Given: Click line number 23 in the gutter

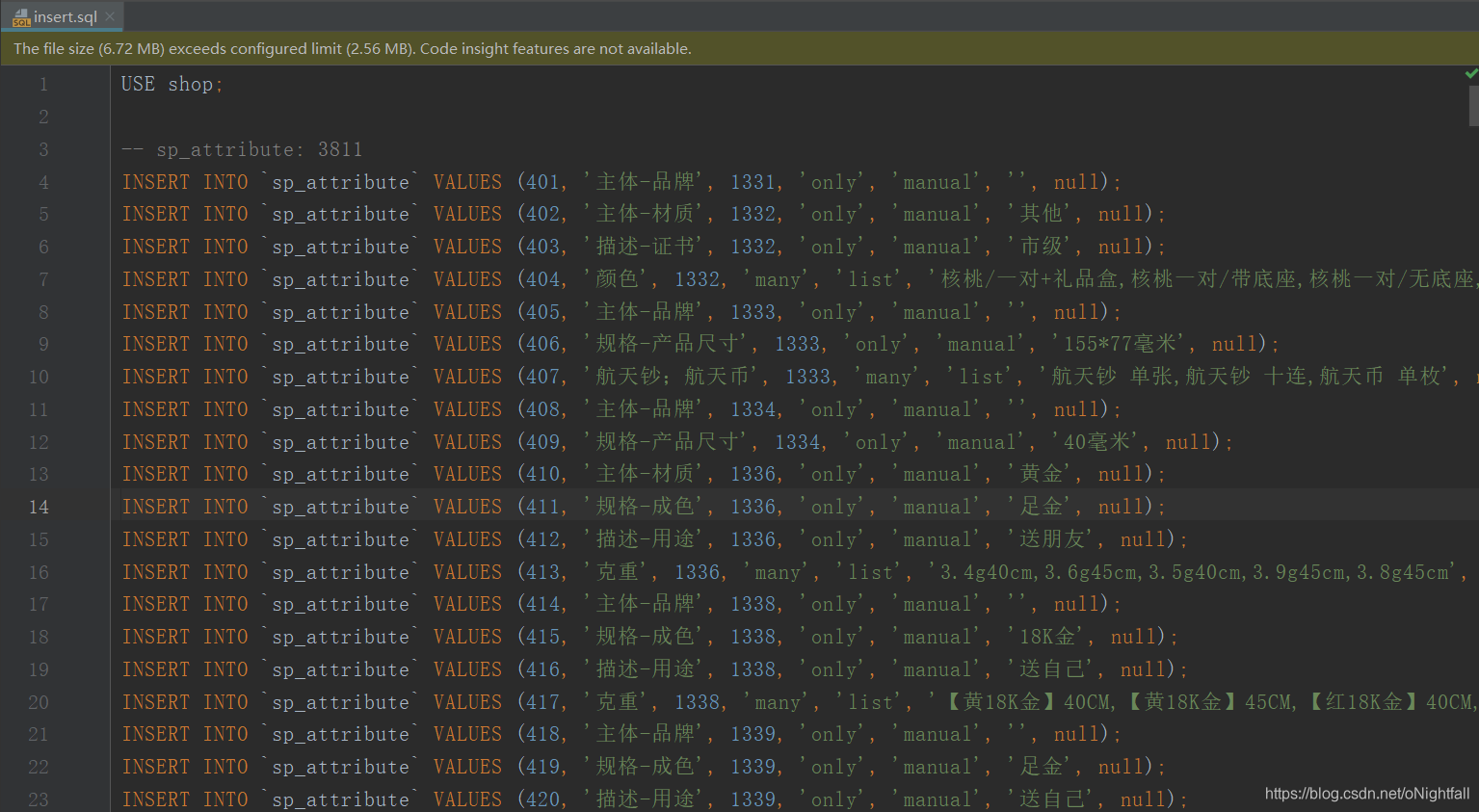Looking at the screenshot, I should pos(39,799).
